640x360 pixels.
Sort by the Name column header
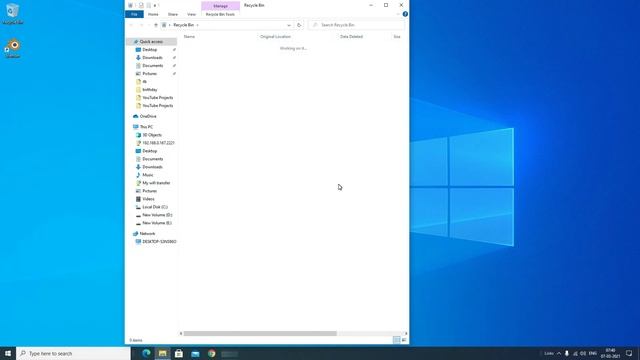point(189,37)
